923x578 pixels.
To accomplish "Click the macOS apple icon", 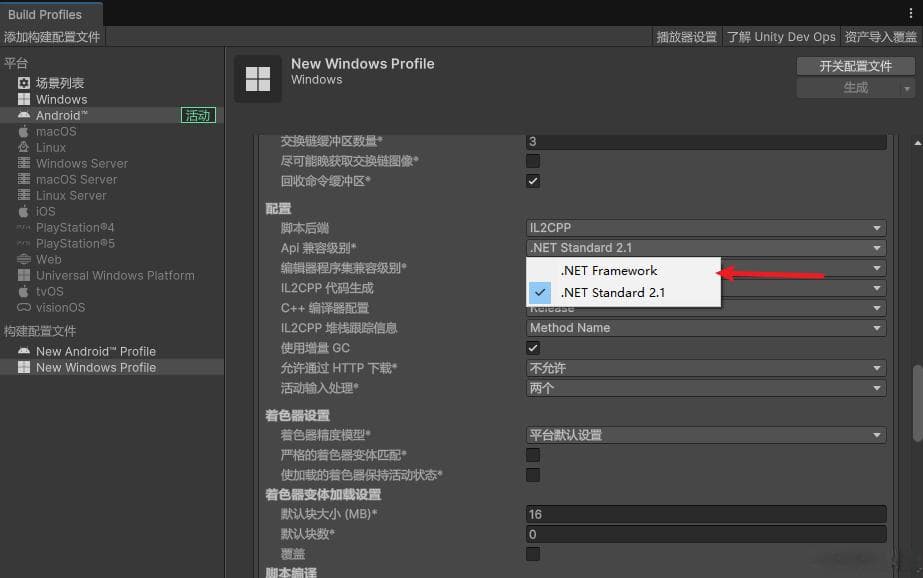I will [24, 131].
